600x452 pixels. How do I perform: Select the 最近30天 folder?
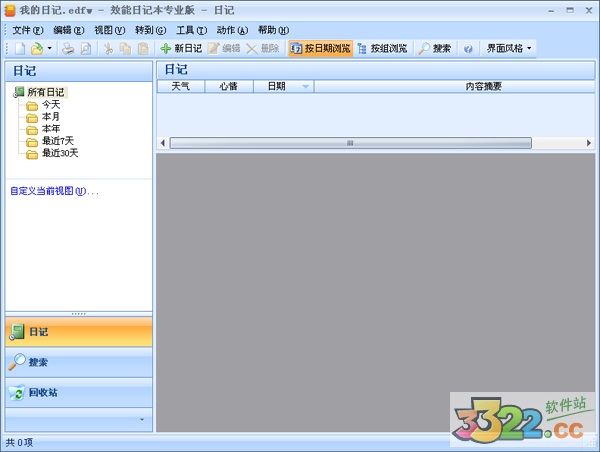point(60,153)
